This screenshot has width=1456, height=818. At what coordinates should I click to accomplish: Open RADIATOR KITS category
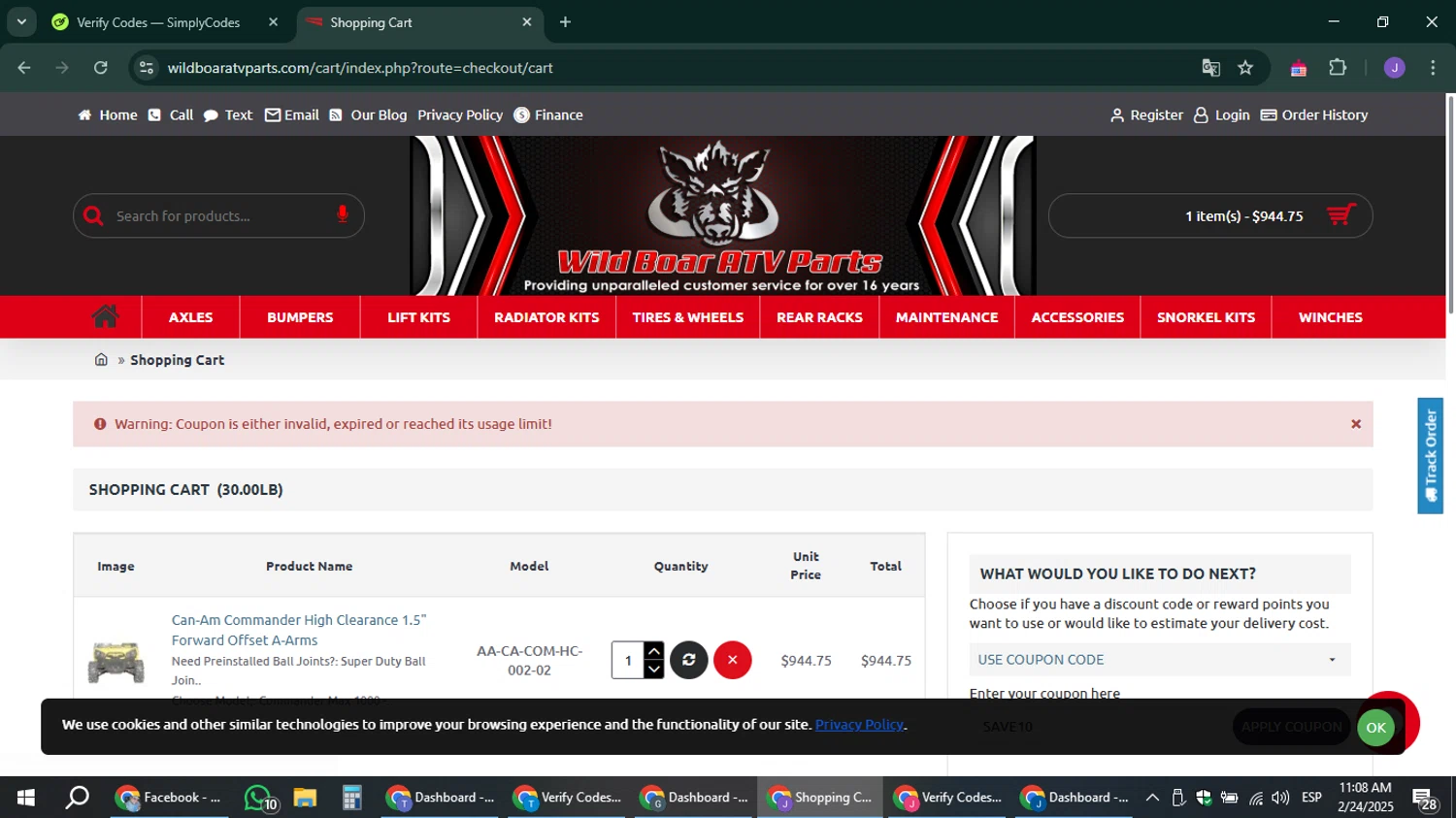click(546, 317)
